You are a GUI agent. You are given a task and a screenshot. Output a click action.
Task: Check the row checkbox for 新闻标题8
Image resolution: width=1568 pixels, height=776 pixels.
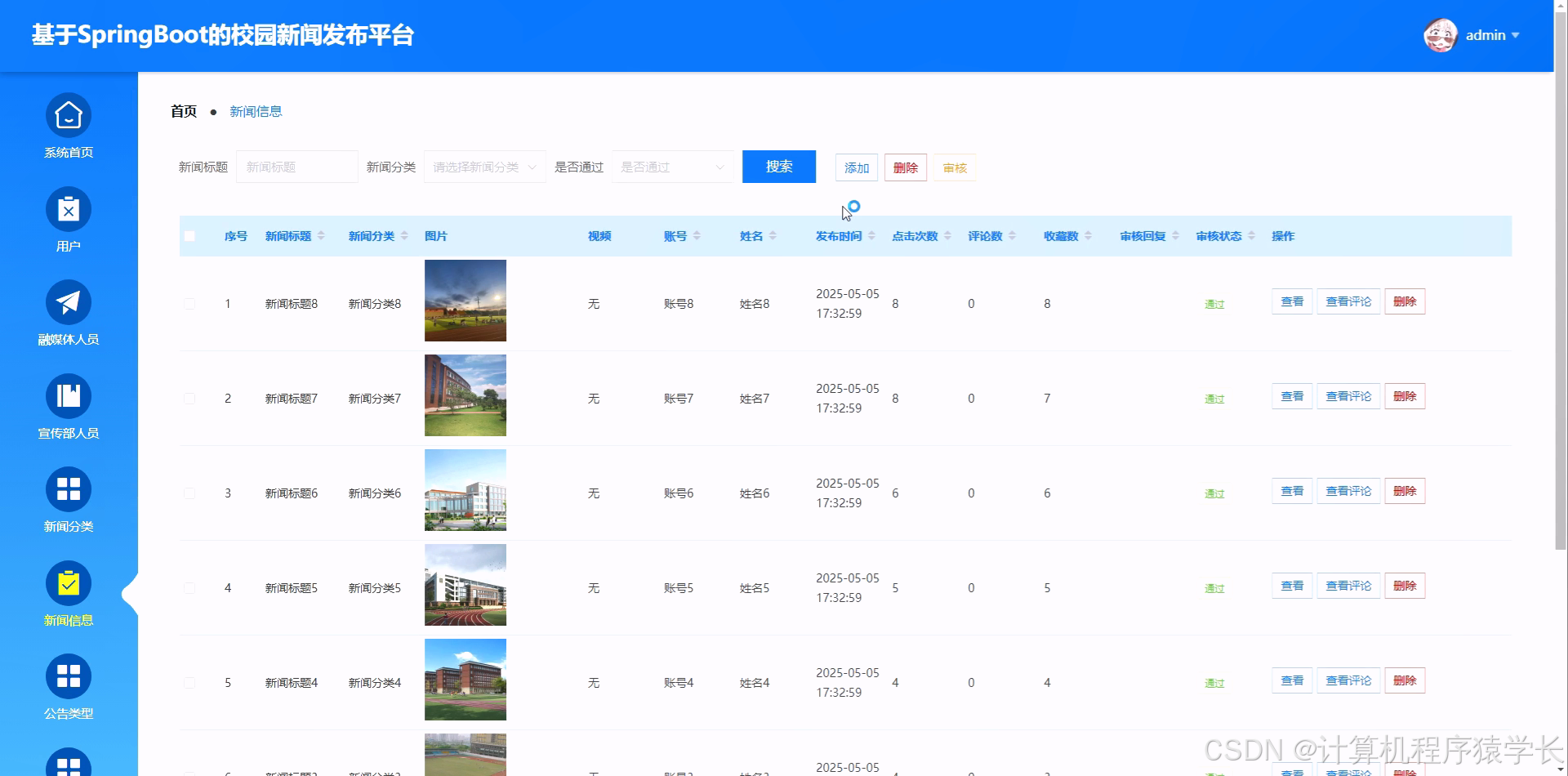coord(190,303)
